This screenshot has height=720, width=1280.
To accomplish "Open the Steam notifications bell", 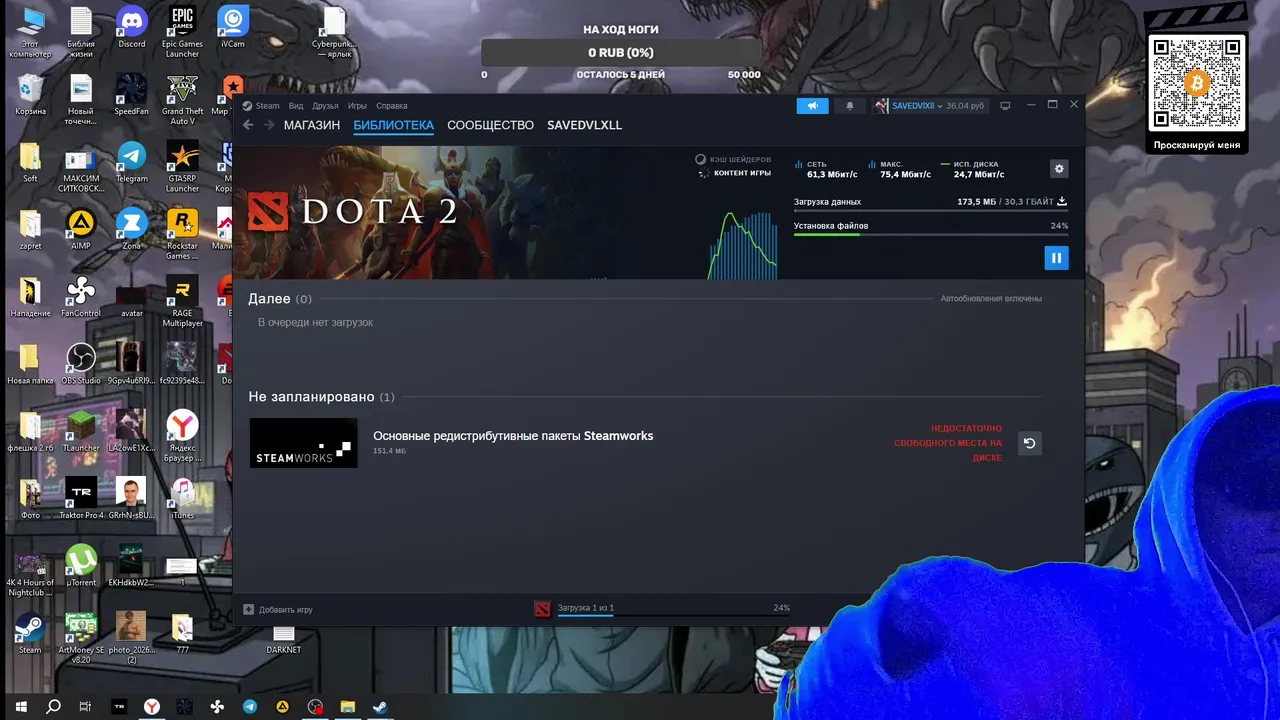I will pos(850,106).
